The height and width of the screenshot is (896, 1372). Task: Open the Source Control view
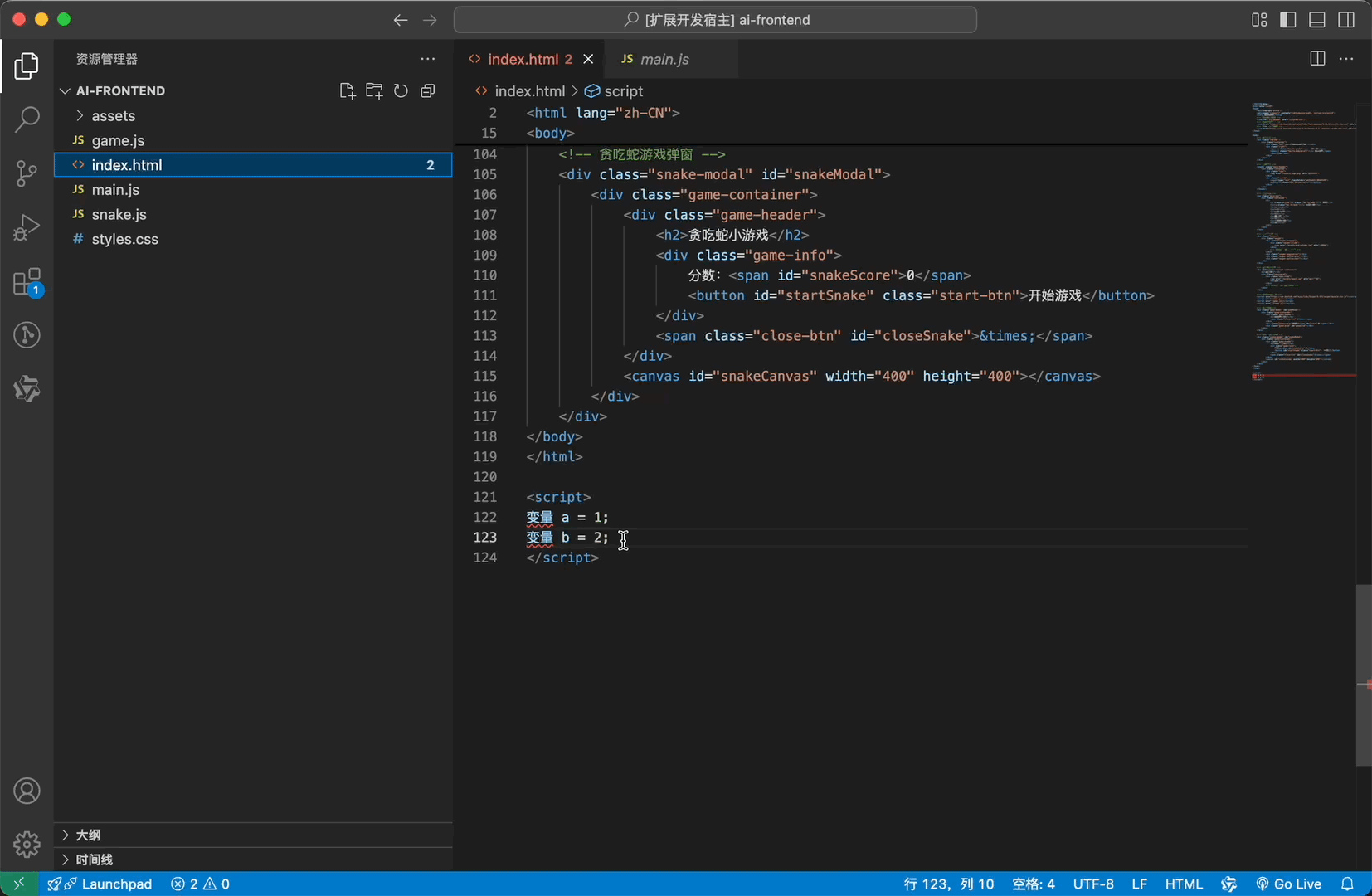[x=27, y=173]
